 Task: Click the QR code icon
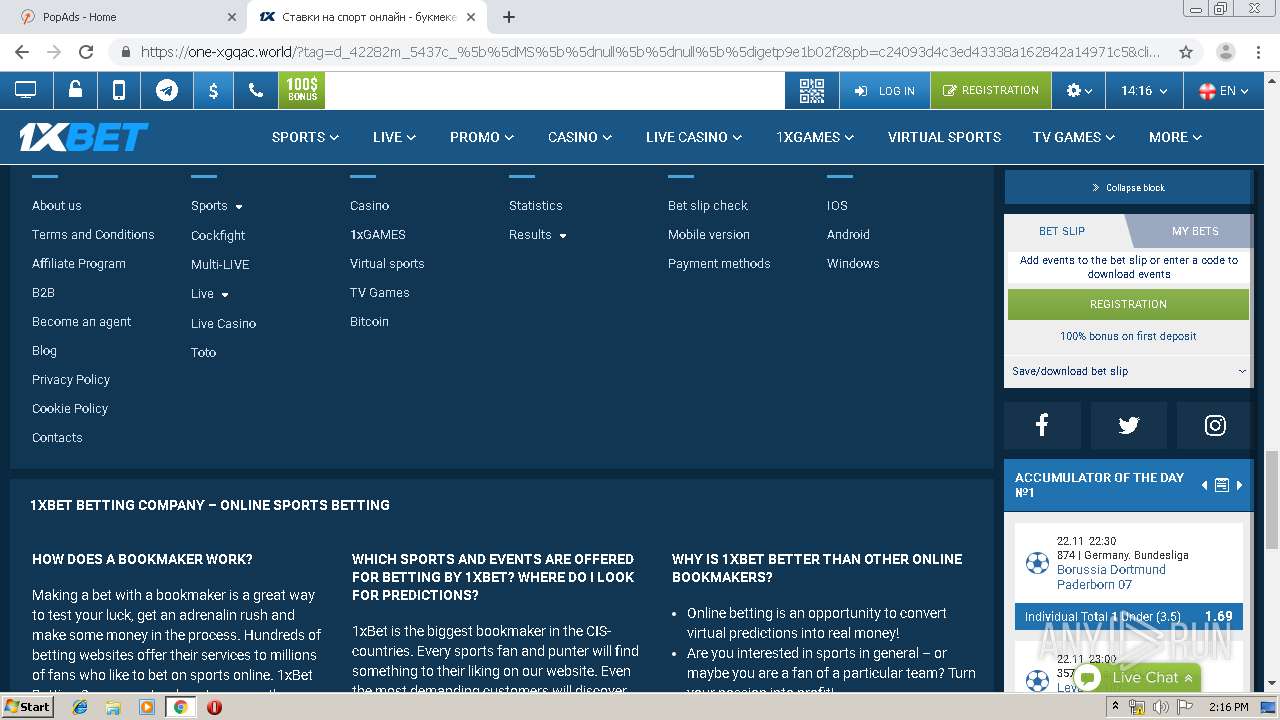point(812,90)
